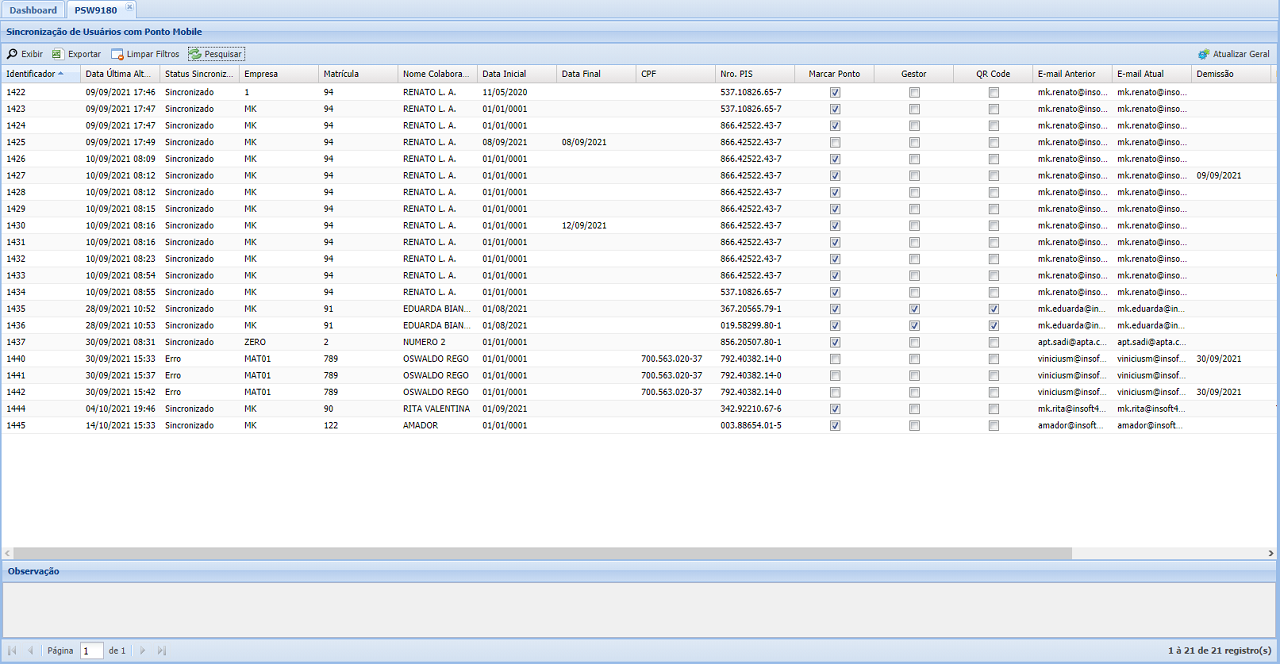Viewport: 1280px width, 664px height.
Task: Check QR Code checkbox for row 1445
Action: click(993, 425)
